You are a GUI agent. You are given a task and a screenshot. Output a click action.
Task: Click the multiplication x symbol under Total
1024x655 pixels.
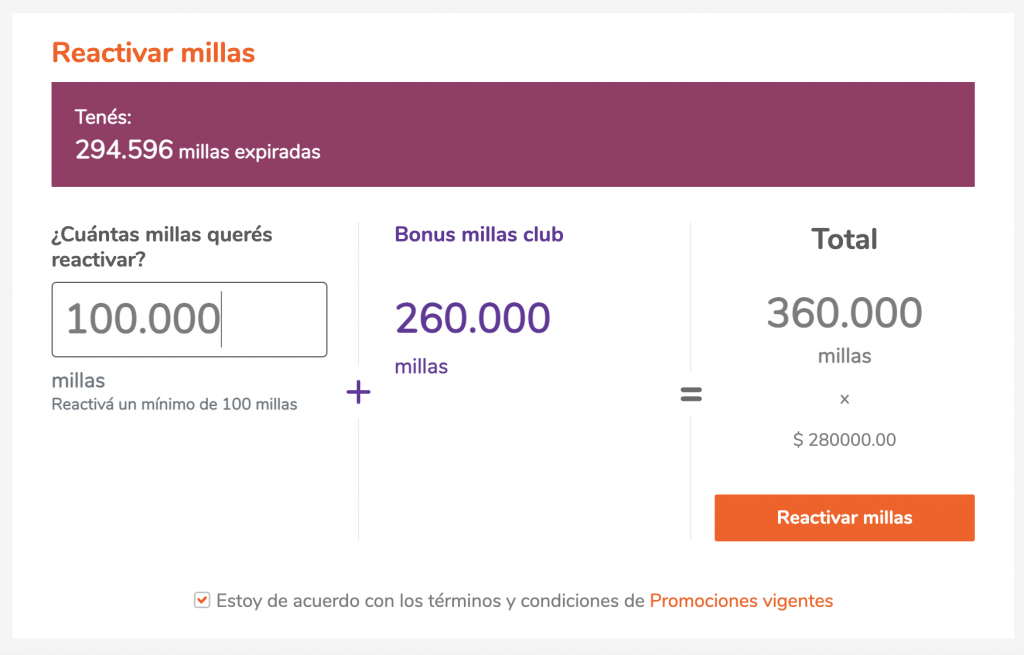click(844, 399)
